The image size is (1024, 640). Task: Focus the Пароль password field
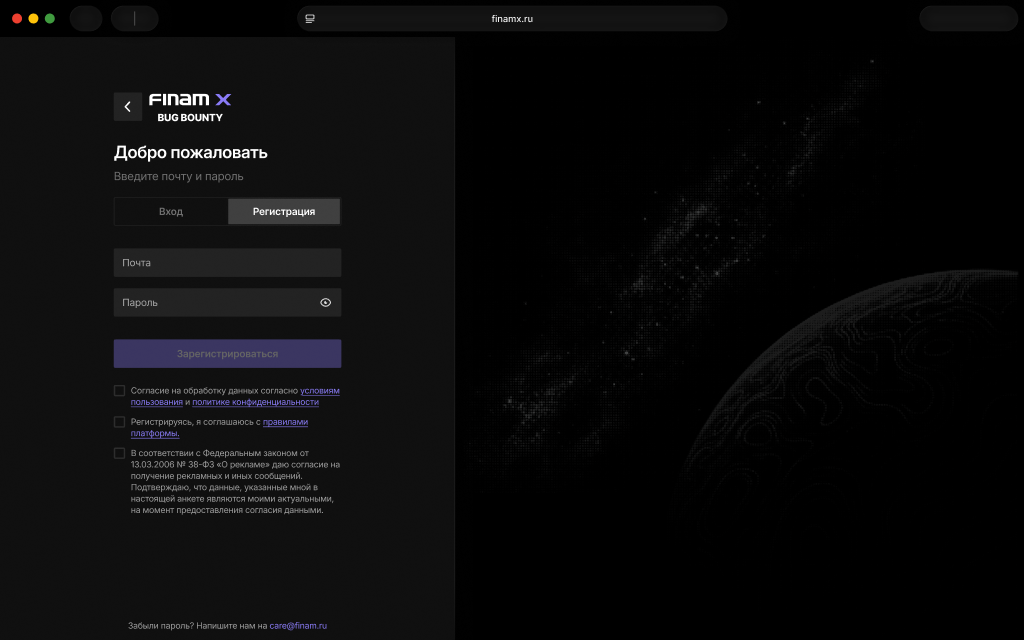click(x=227, y=302)
